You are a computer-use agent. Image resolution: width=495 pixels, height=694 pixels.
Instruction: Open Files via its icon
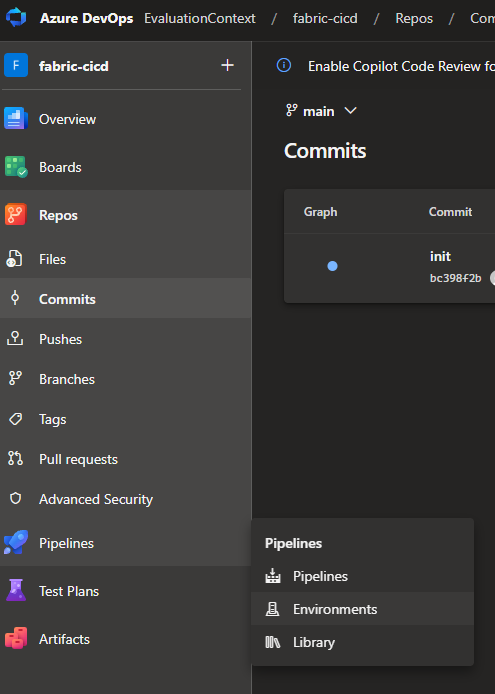coord(15,259)
